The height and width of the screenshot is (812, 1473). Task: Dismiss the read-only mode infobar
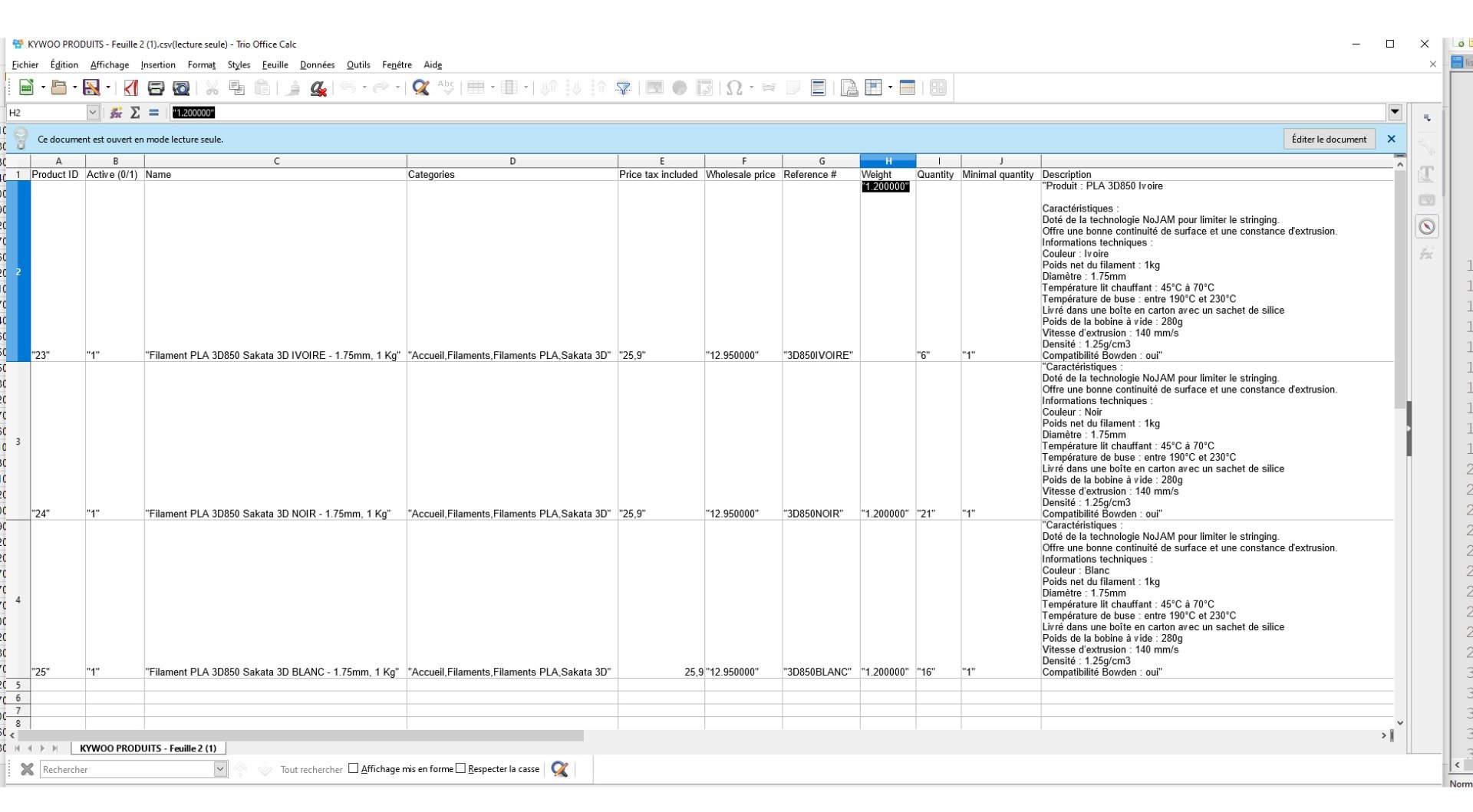(x=1391, y=139)
